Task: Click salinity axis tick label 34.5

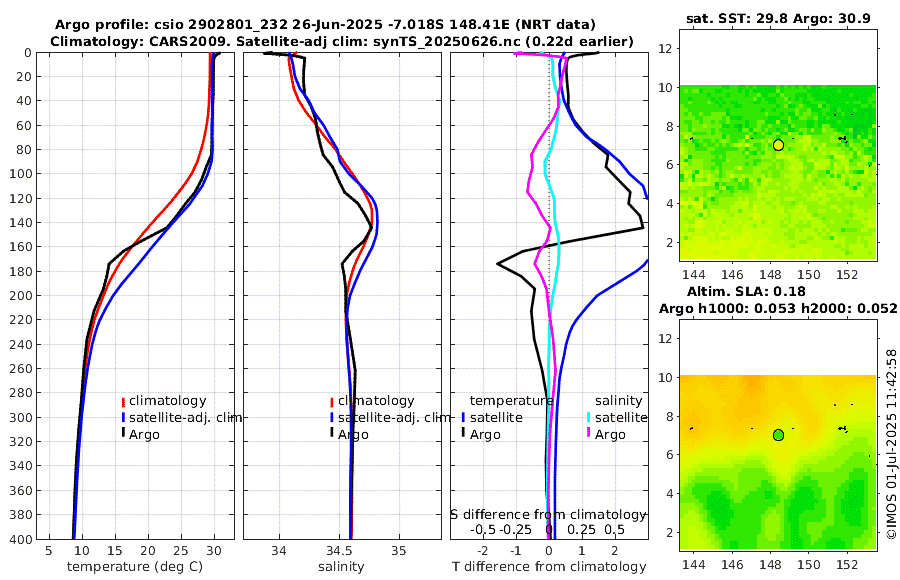Action: pos(339,551)
